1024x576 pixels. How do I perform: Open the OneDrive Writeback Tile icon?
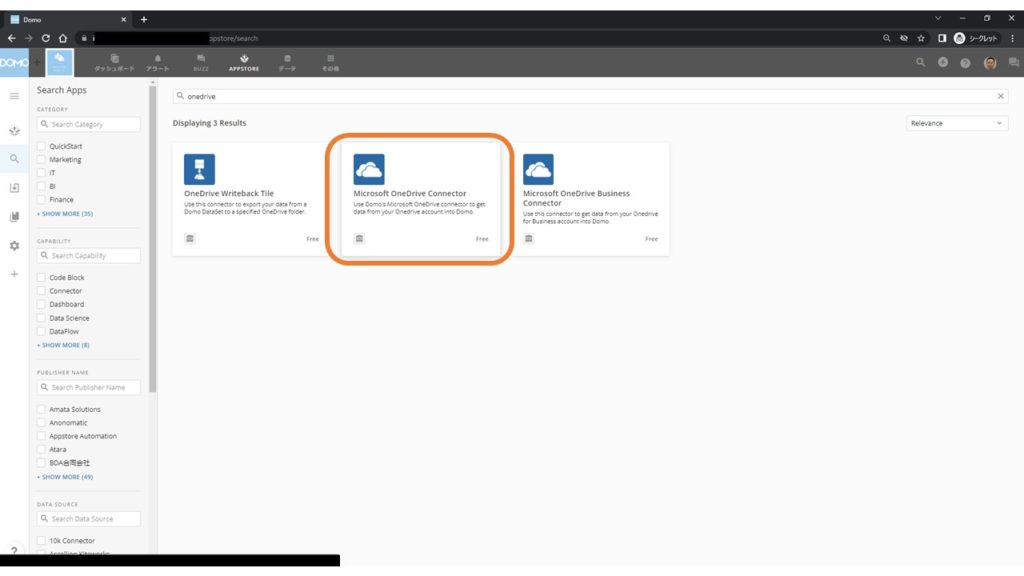coord(199,169)
